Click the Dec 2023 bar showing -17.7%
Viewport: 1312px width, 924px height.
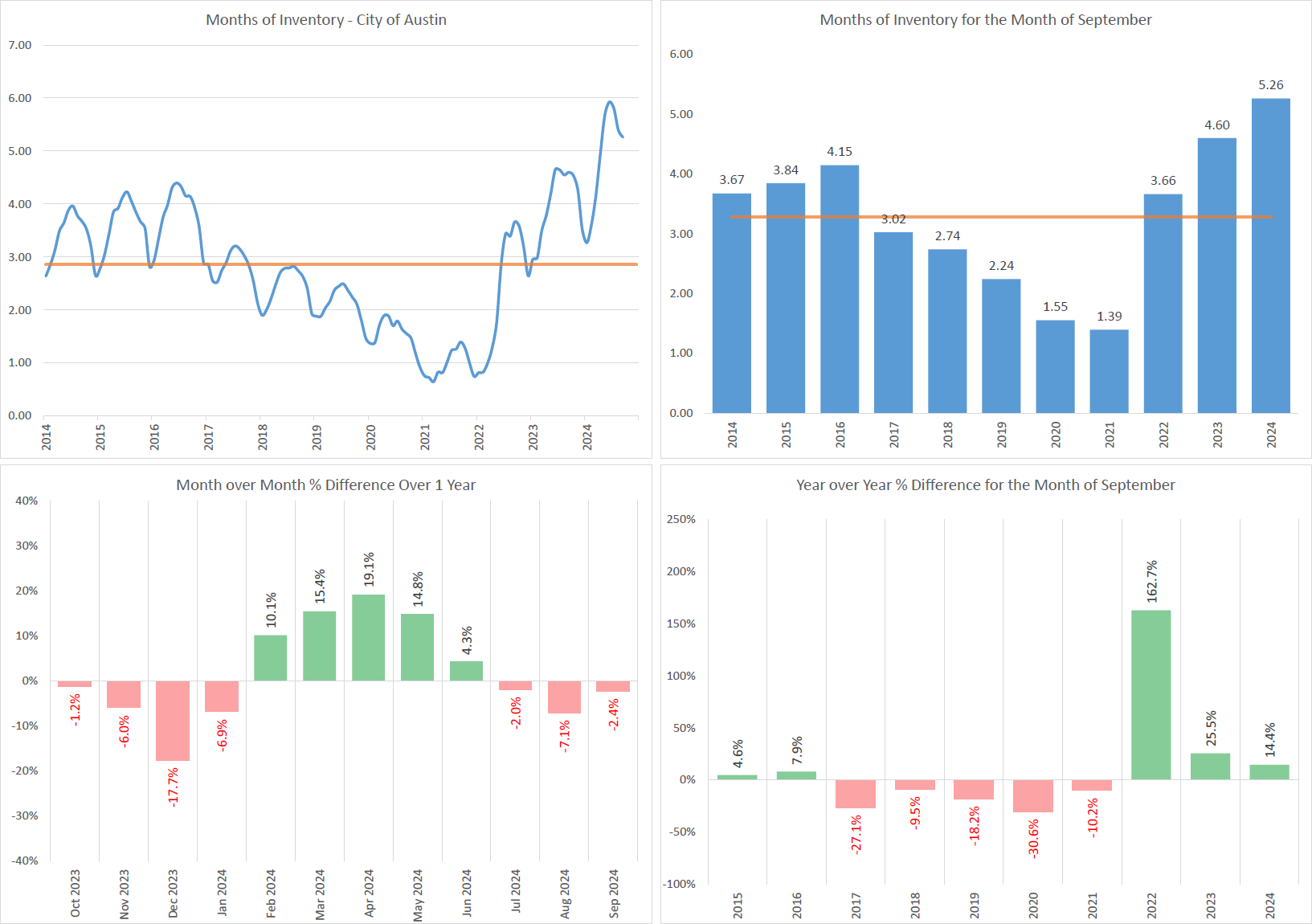(173, 720)
